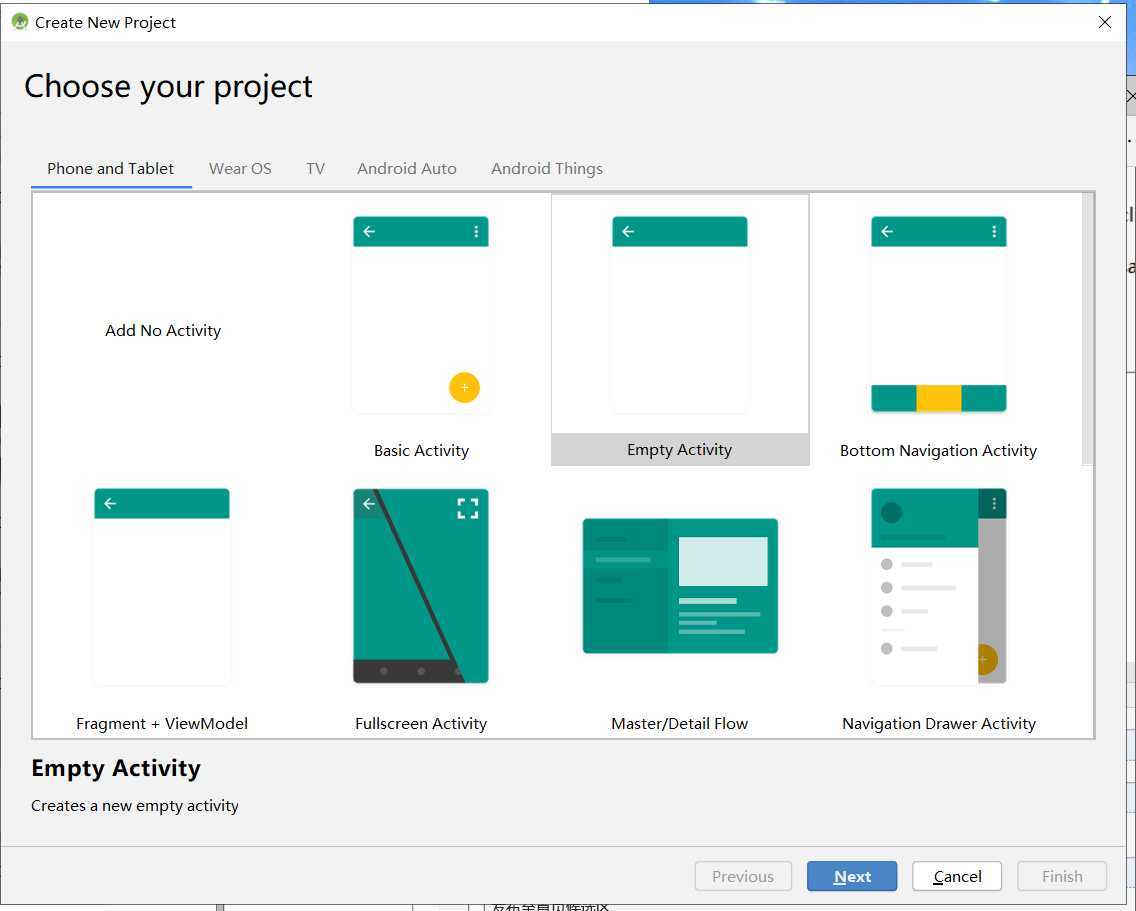The height and width of the screenshot is (911, 1136).
Task: Select the Empty Activity template thumbnail
Action: pyautogui.click(x=680, y=315)
